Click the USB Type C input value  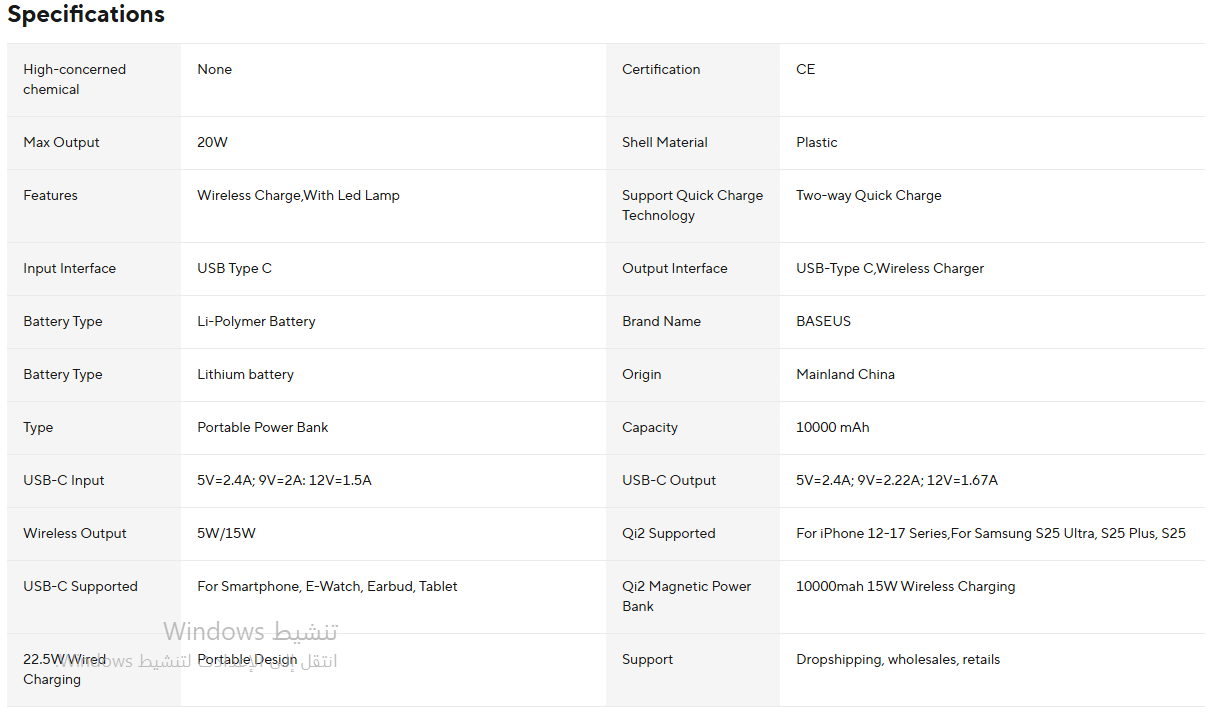pyautogui.click(x=234, y=268)
